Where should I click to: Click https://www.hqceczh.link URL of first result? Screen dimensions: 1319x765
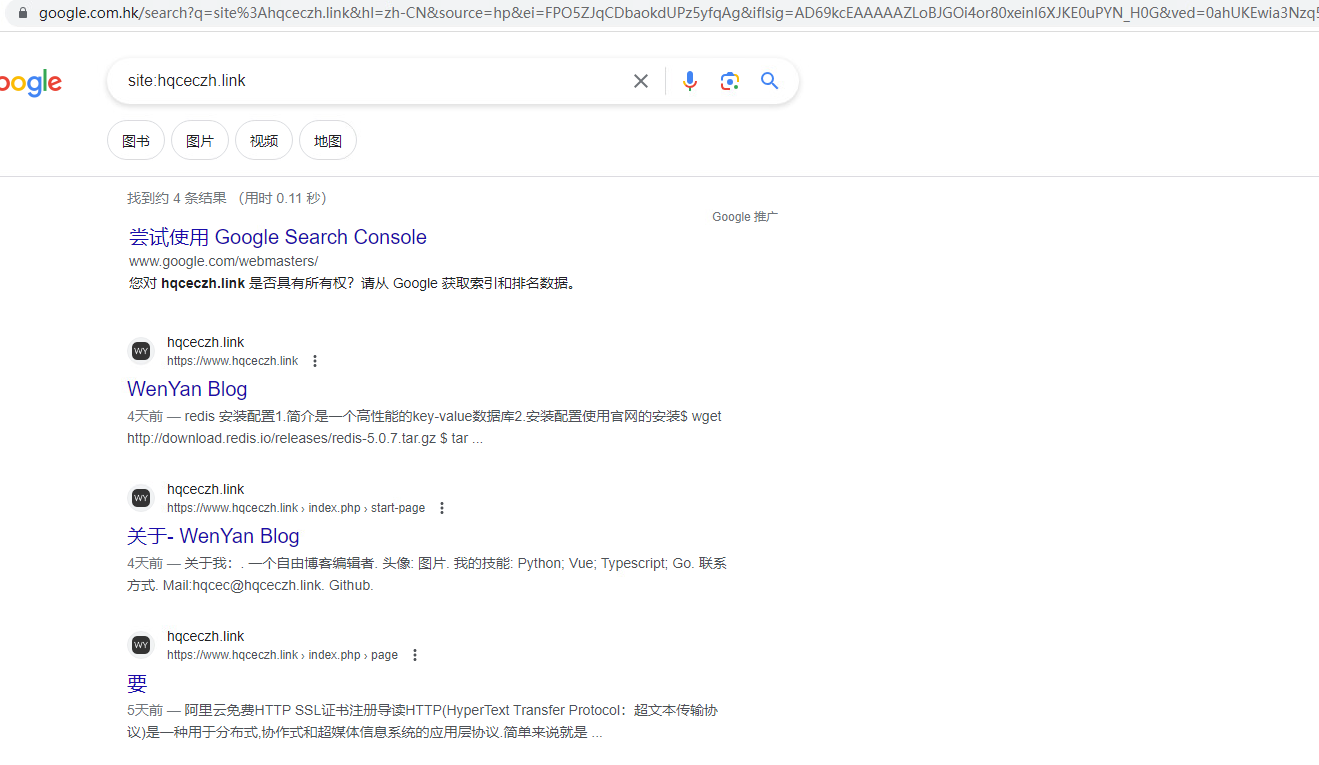(x=232, y=361)
